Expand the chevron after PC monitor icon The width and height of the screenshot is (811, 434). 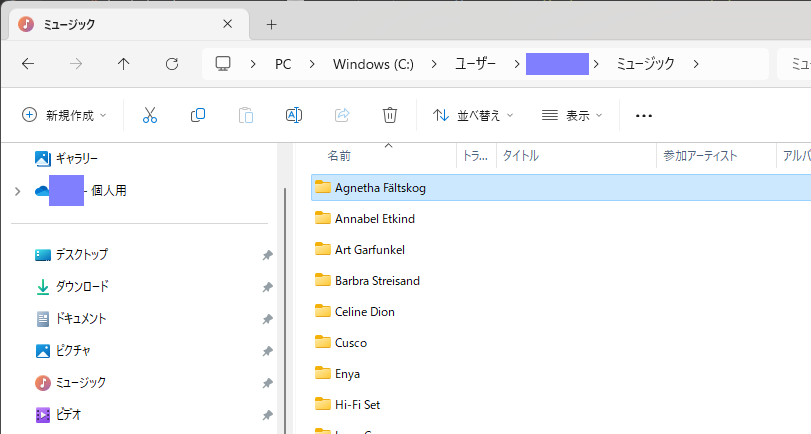(x=253, y=64)
